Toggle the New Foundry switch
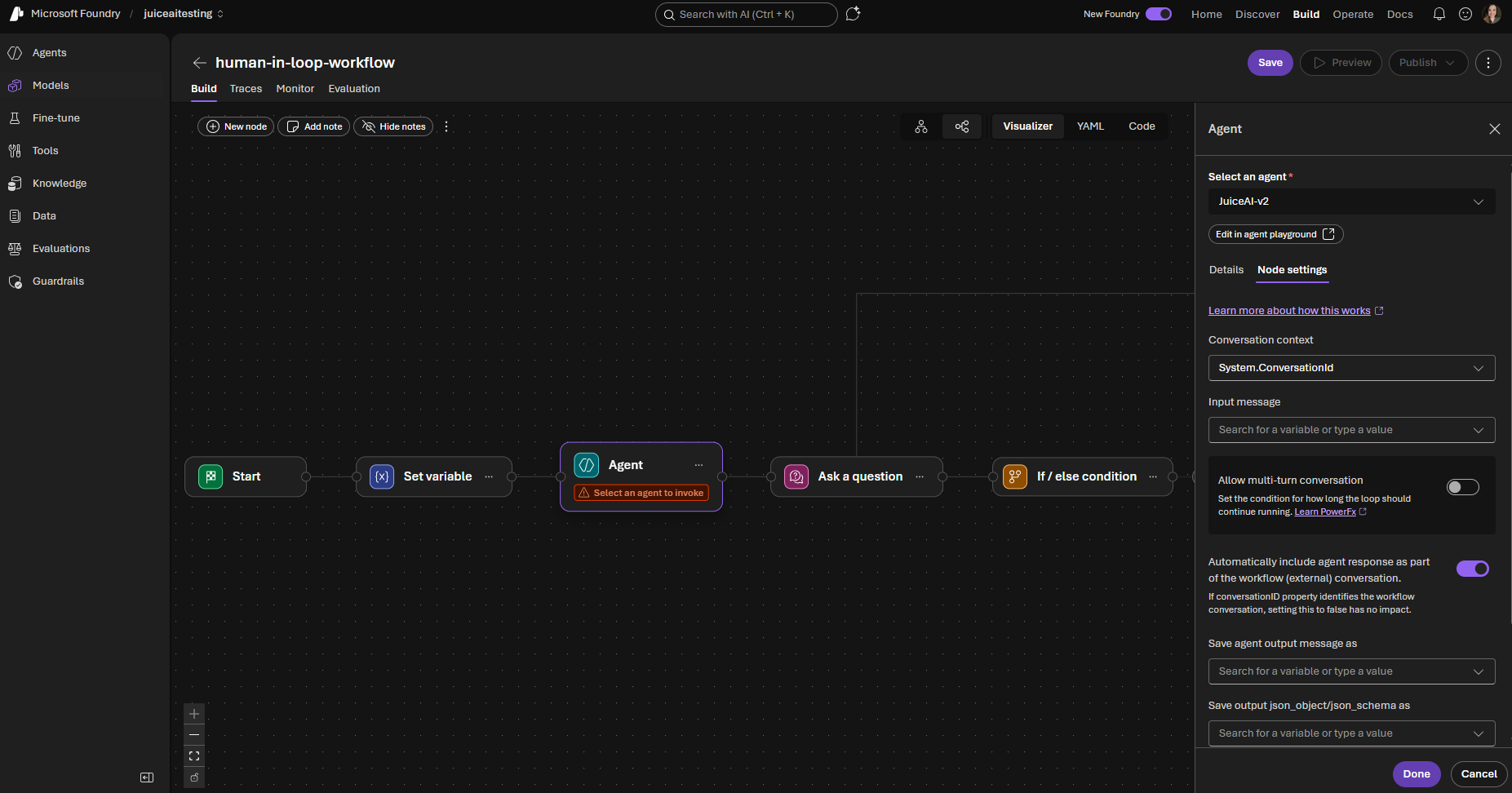 1159,14
